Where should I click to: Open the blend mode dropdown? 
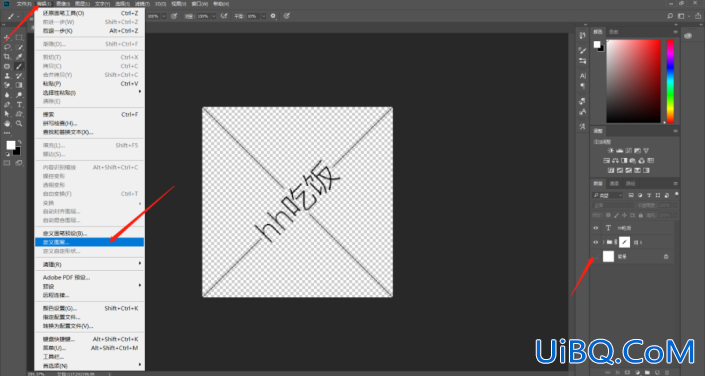coord(613,205)
